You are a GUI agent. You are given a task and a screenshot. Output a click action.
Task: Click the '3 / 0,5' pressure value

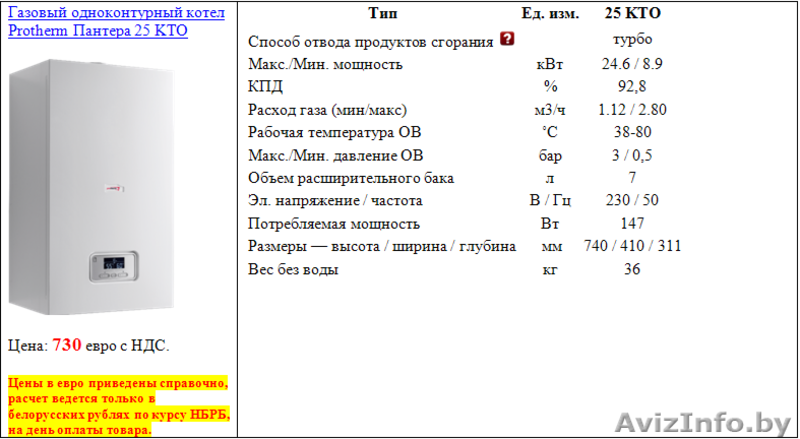pyautogui.click(x=633, y=155)
